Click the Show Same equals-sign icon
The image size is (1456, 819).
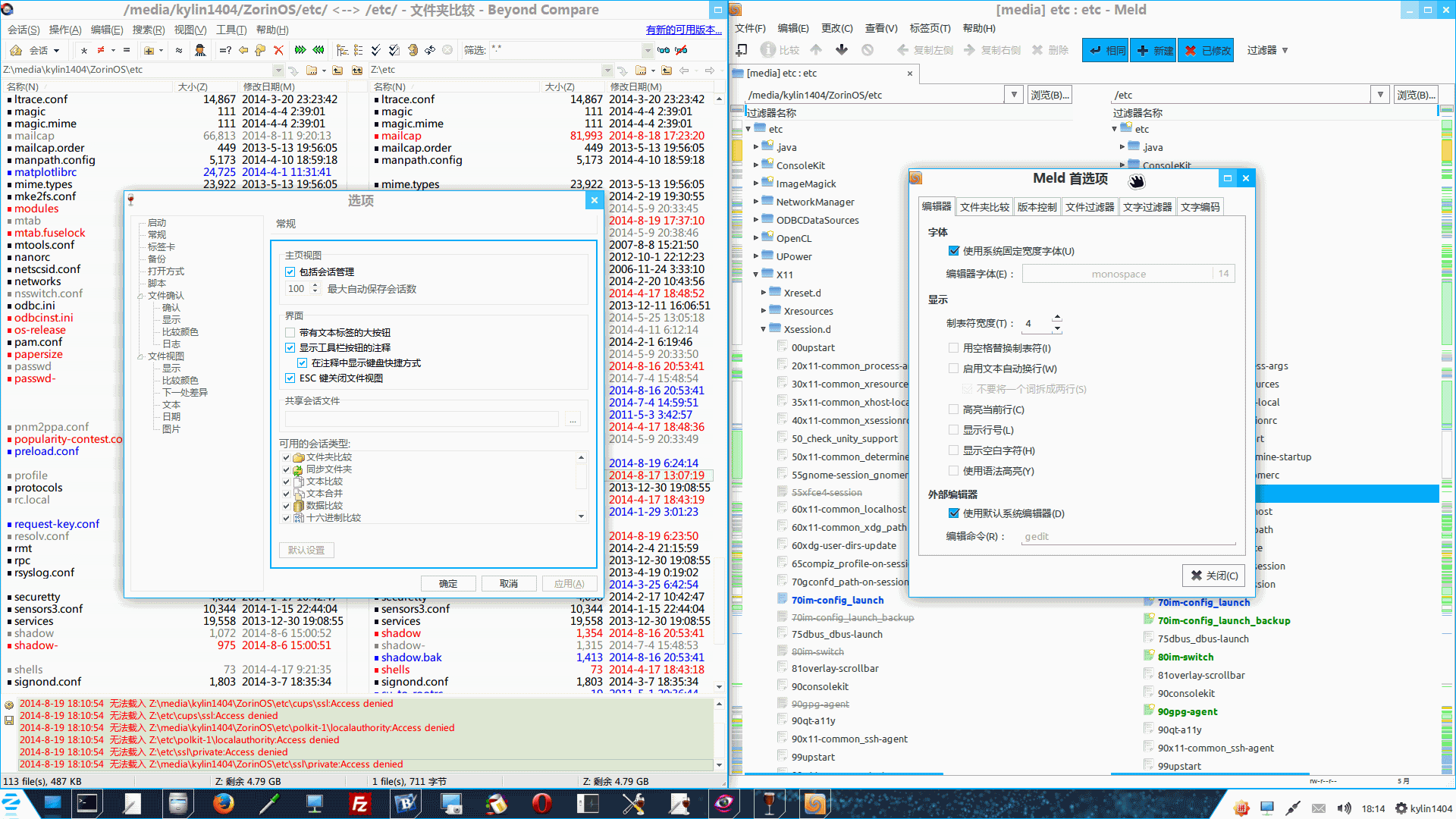(x=127, y=50)
